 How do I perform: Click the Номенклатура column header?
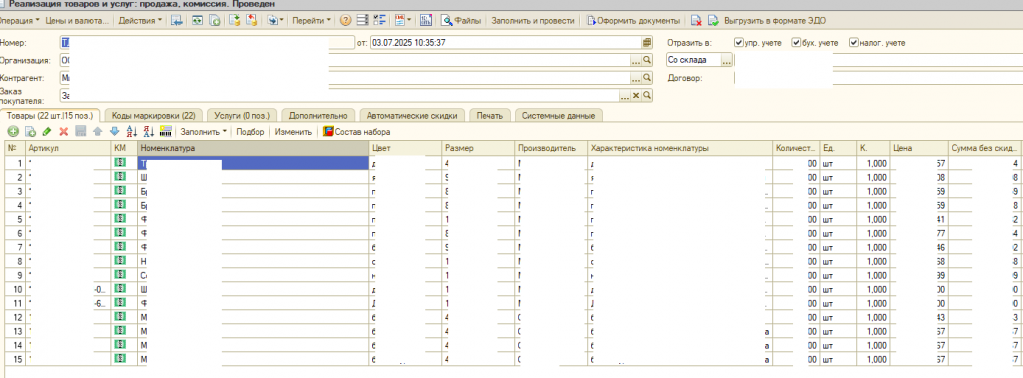tap(253, 148)
